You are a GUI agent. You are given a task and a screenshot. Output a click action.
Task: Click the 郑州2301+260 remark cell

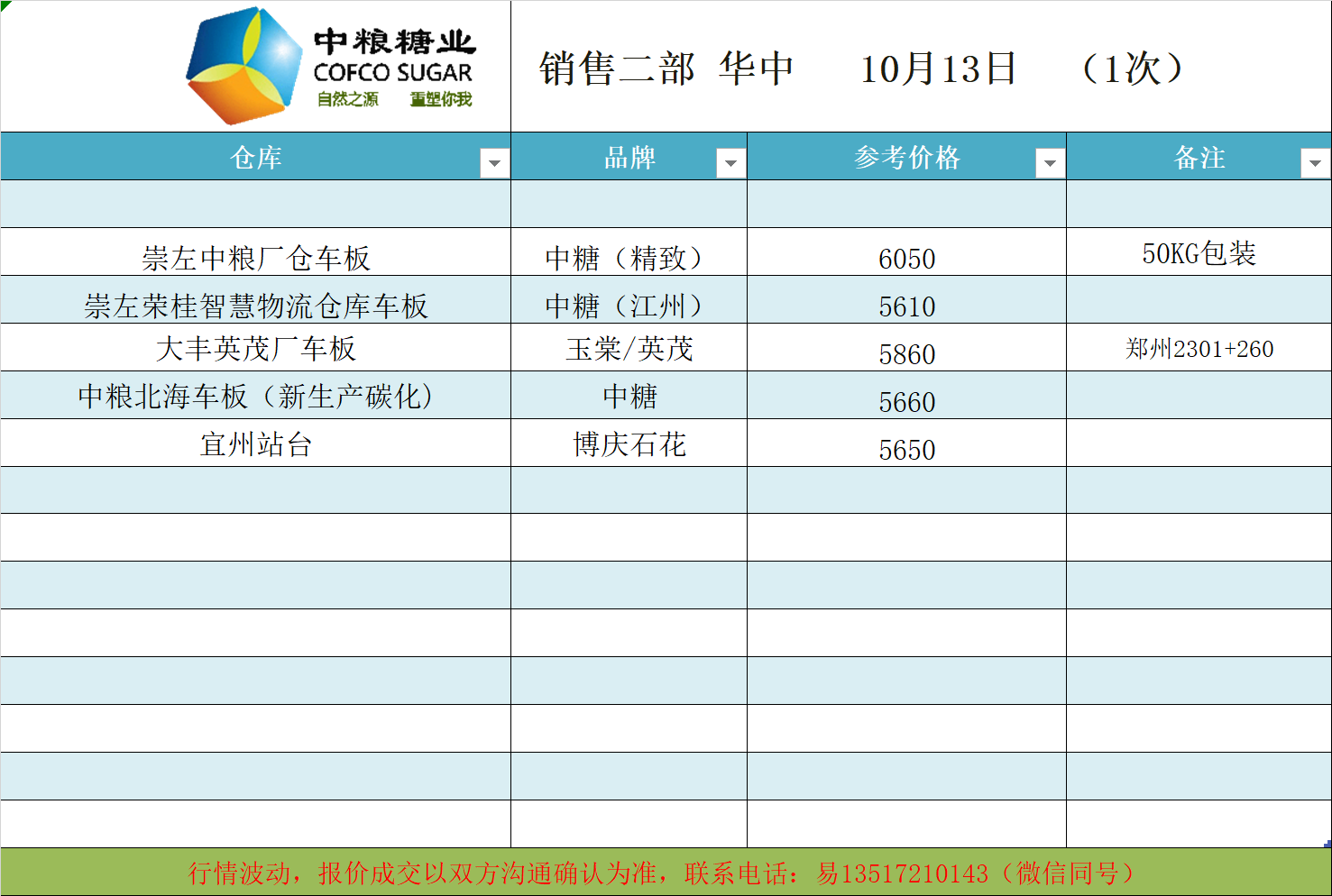(1199, 349)
